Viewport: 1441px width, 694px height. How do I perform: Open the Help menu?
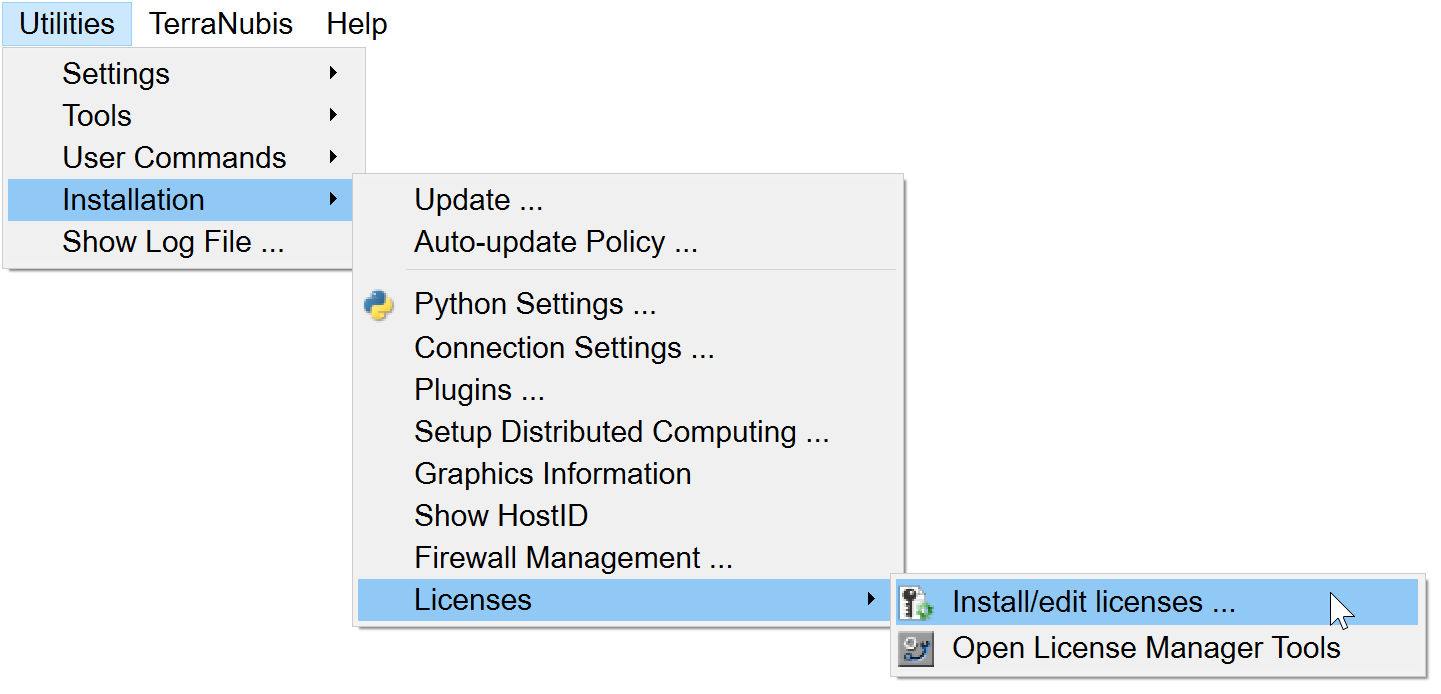tap(356, 24)
